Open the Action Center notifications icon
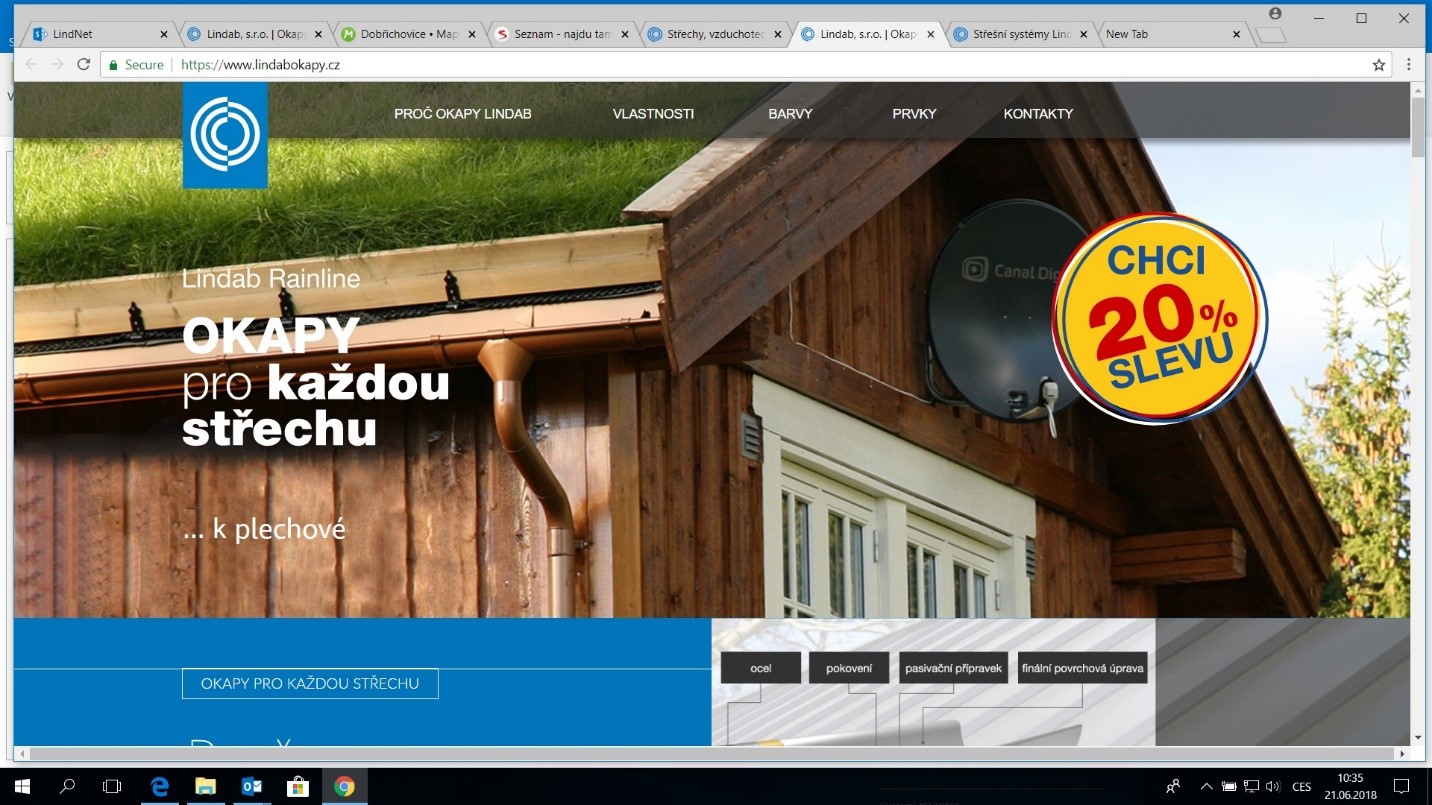Screen dimensions: 1432x805 pyautogui.click(x=1401, y=787)
